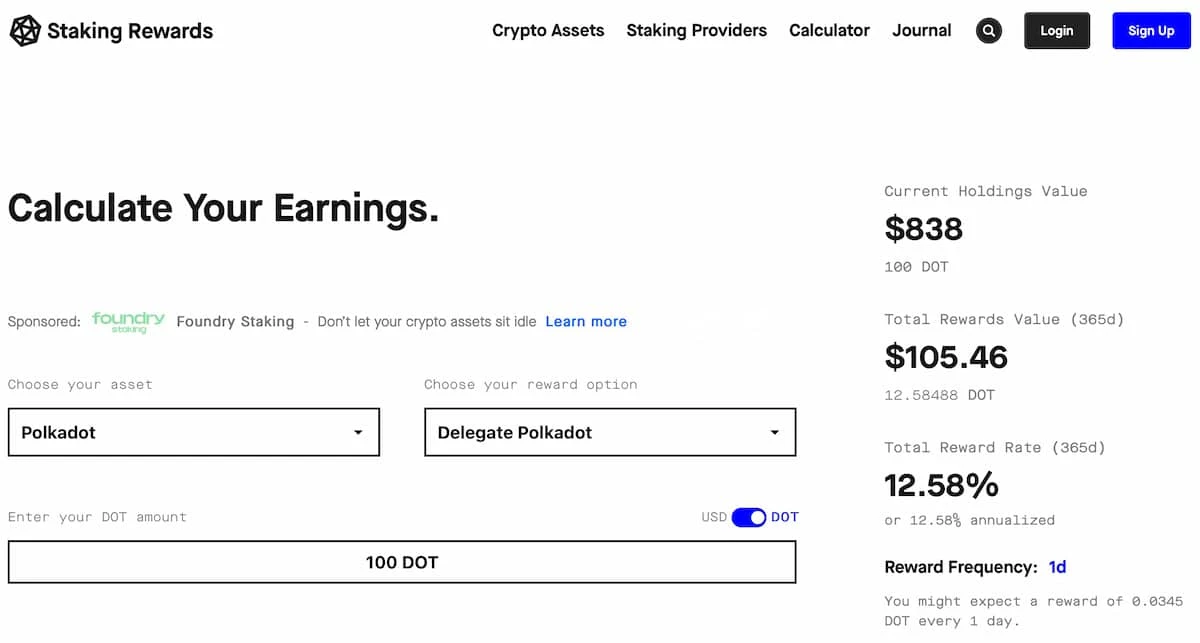Viewport: 1200px width, 643px height.
Task: Open the Crypto Assets menu
Action: [548, 31]
